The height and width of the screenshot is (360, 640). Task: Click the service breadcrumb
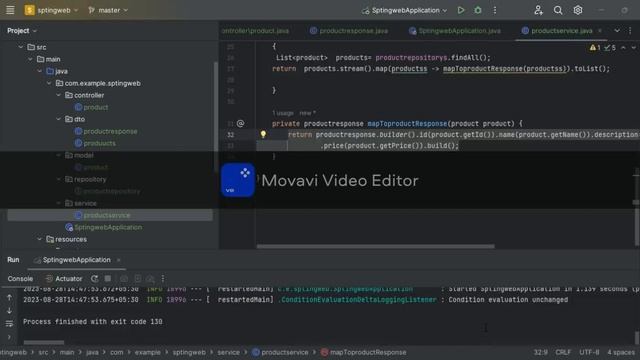click(228, 352)
